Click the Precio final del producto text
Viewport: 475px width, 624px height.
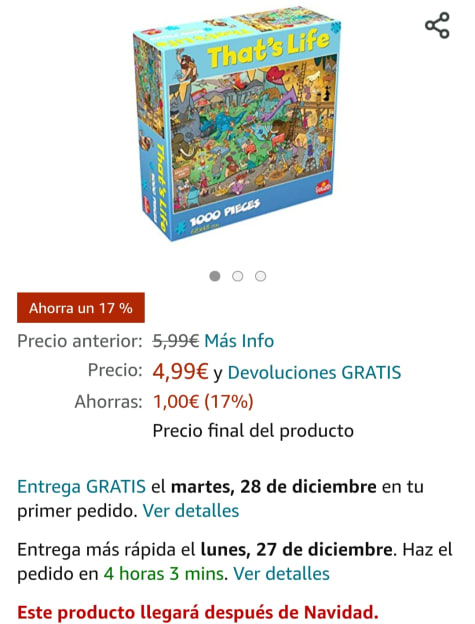pyautogui.click(x=253, y=431)
